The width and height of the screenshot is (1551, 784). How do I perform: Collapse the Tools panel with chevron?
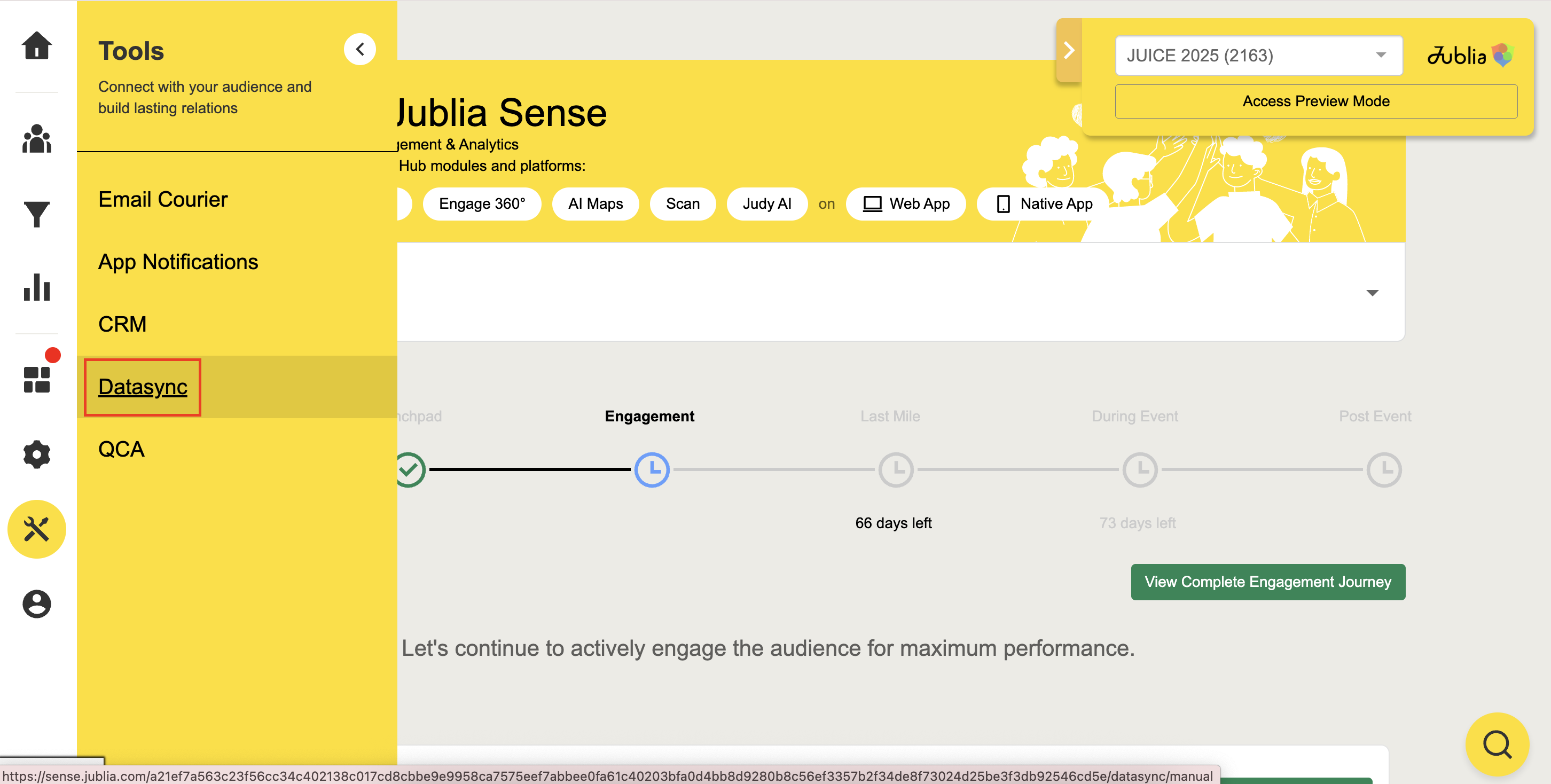click(x=359, y=49)
